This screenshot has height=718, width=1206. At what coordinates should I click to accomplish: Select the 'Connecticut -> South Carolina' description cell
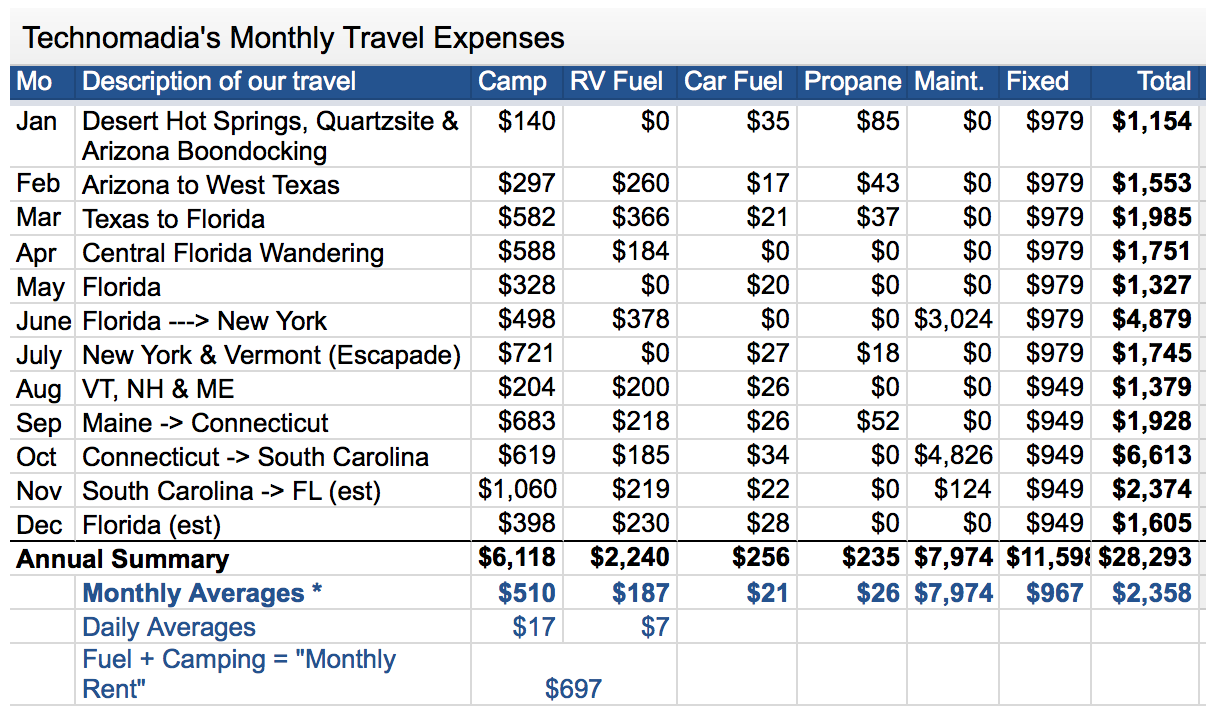click(x=255, y=457)
